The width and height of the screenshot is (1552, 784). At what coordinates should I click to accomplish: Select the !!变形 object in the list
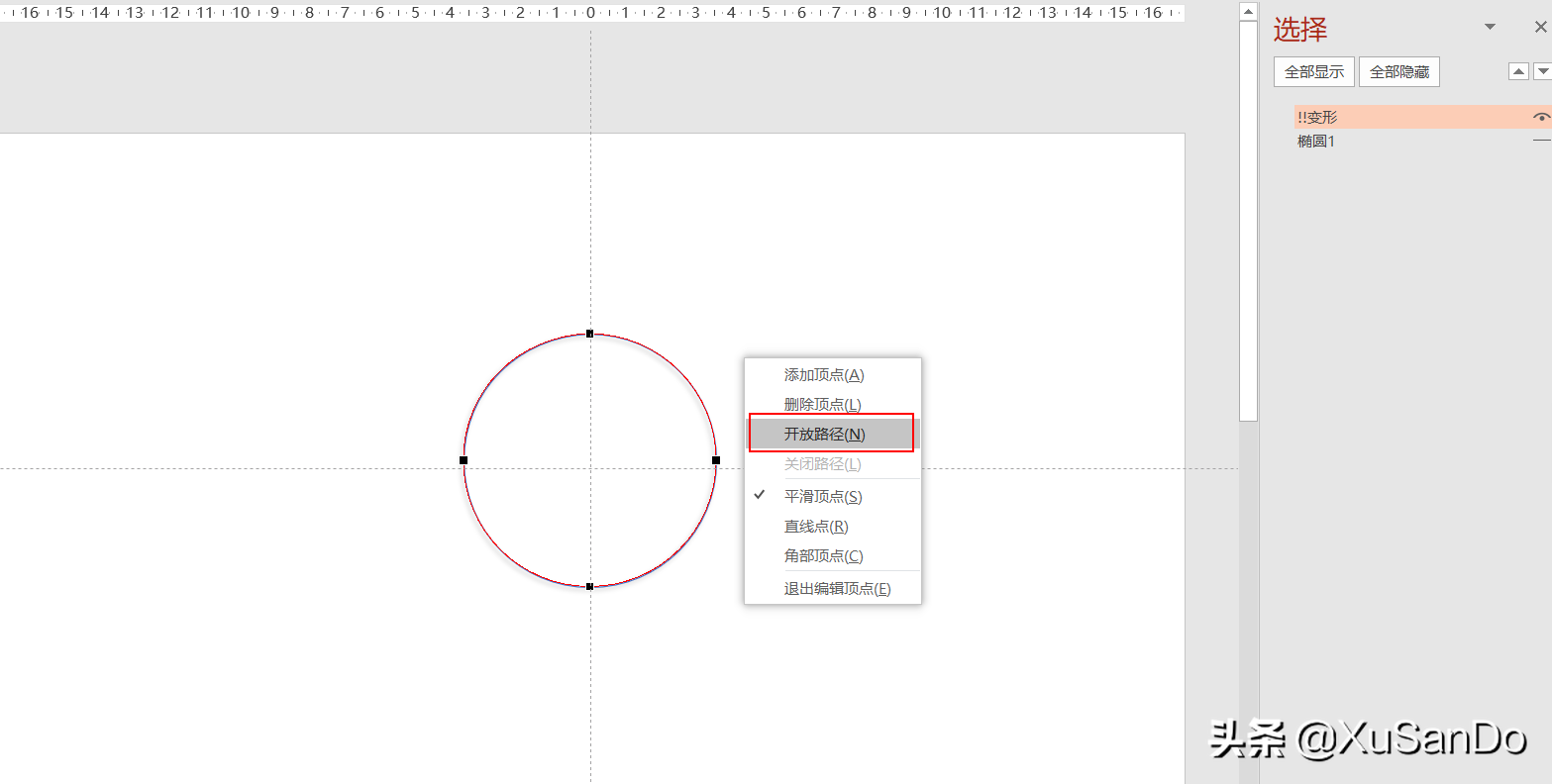[x=1422, y=117]
